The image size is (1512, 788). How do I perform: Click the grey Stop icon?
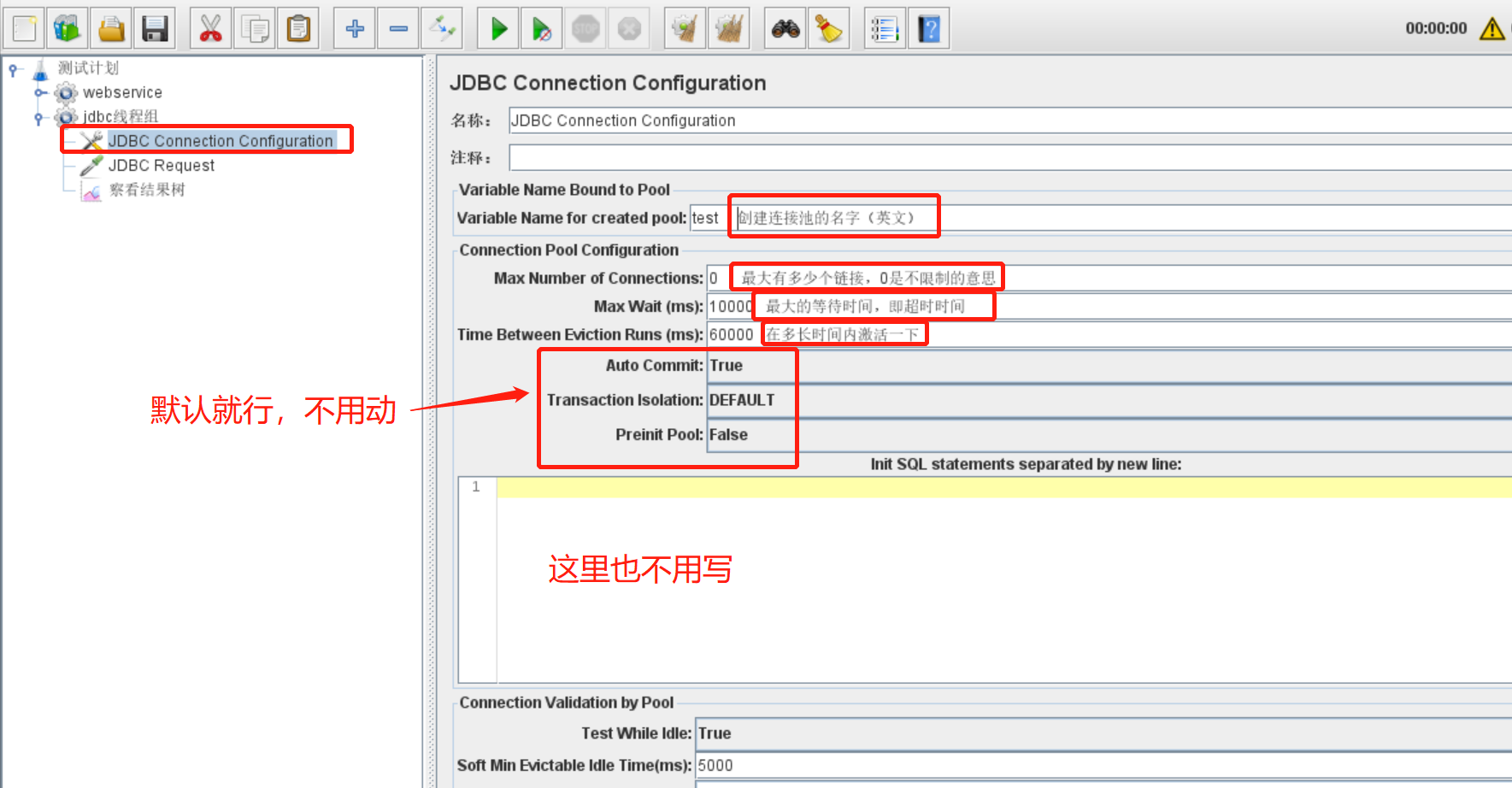click(x=585, y=28)
